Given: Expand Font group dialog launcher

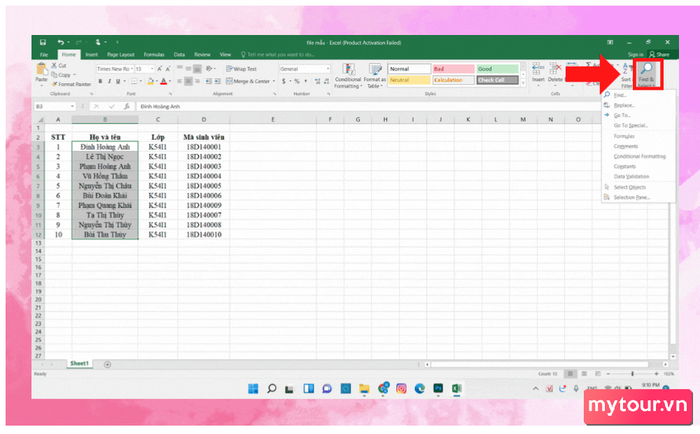Looking at the screenshot, I should [x=171, y=94].
